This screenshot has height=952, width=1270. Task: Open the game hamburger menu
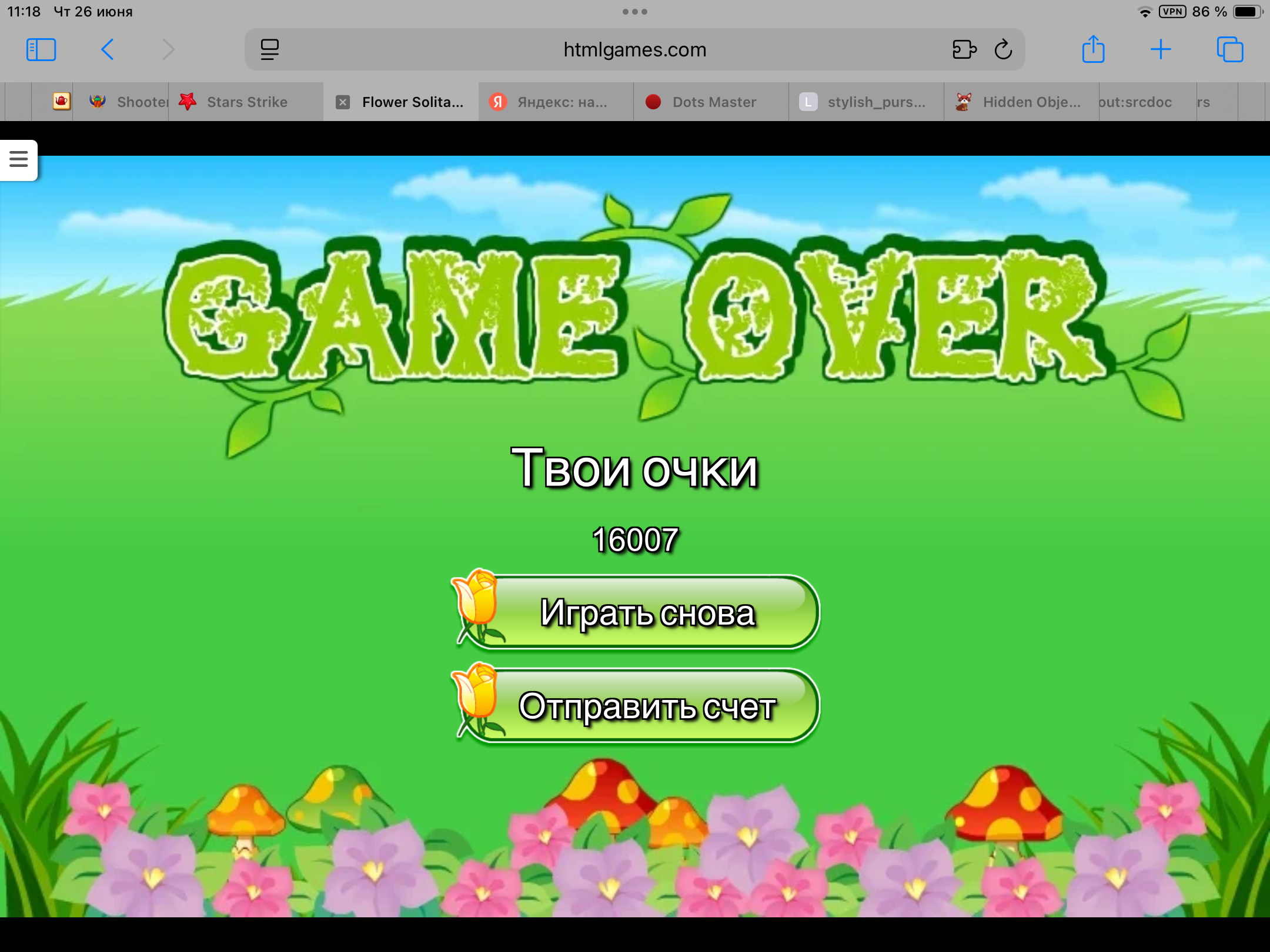click(x=19, y=159)
